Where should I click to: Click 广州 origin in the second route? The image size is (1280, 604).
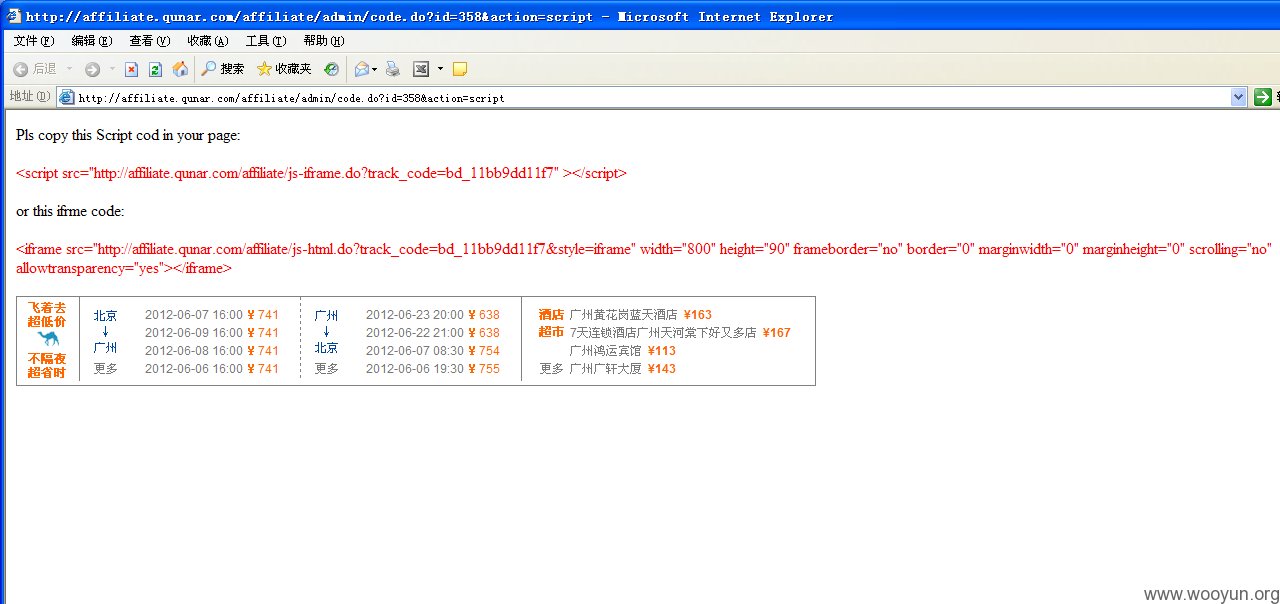(326, 315)
